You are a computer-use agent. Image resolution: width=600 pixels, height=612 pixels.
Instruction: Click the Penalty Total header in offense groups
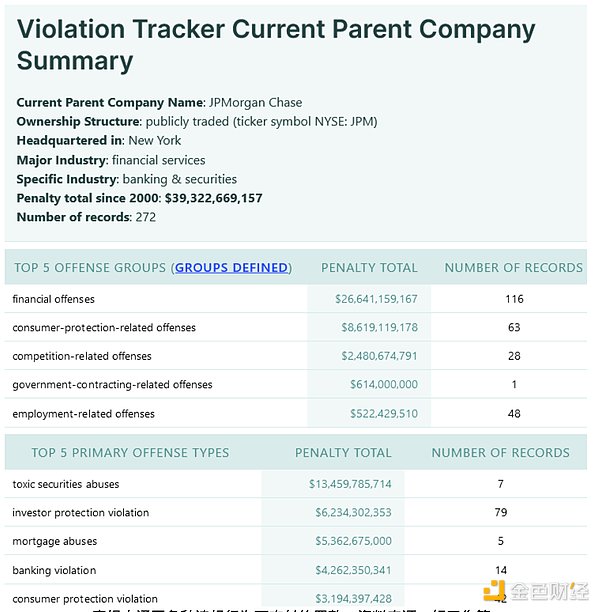pos(369,268)
